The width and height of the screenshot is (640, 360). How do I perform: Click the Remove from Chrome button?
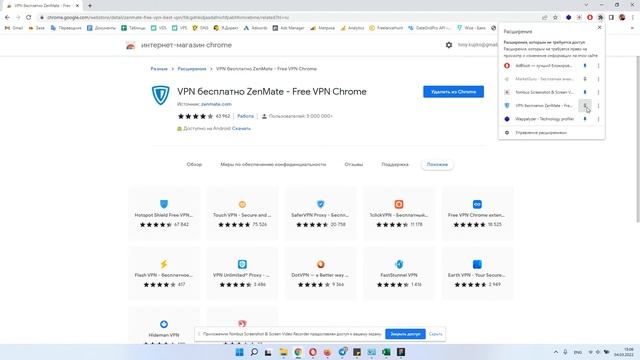(x=453, y=92)
